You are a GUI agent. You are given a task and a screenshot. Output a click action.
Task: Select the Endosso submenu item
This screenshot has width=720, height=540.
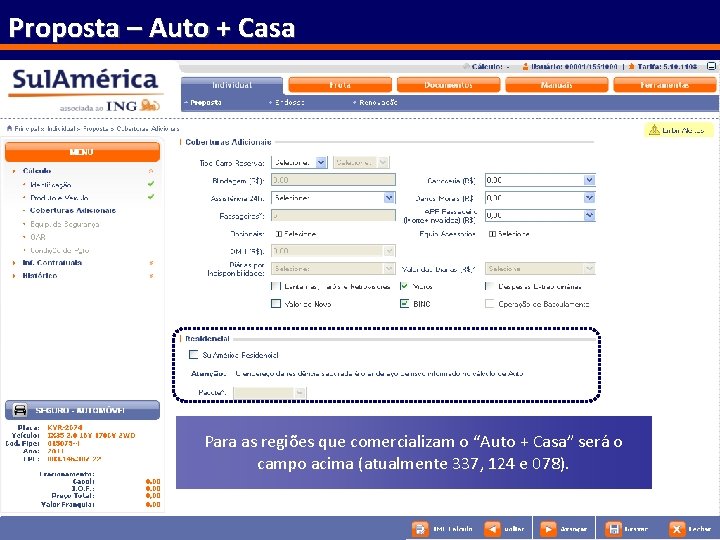[289, 102]
